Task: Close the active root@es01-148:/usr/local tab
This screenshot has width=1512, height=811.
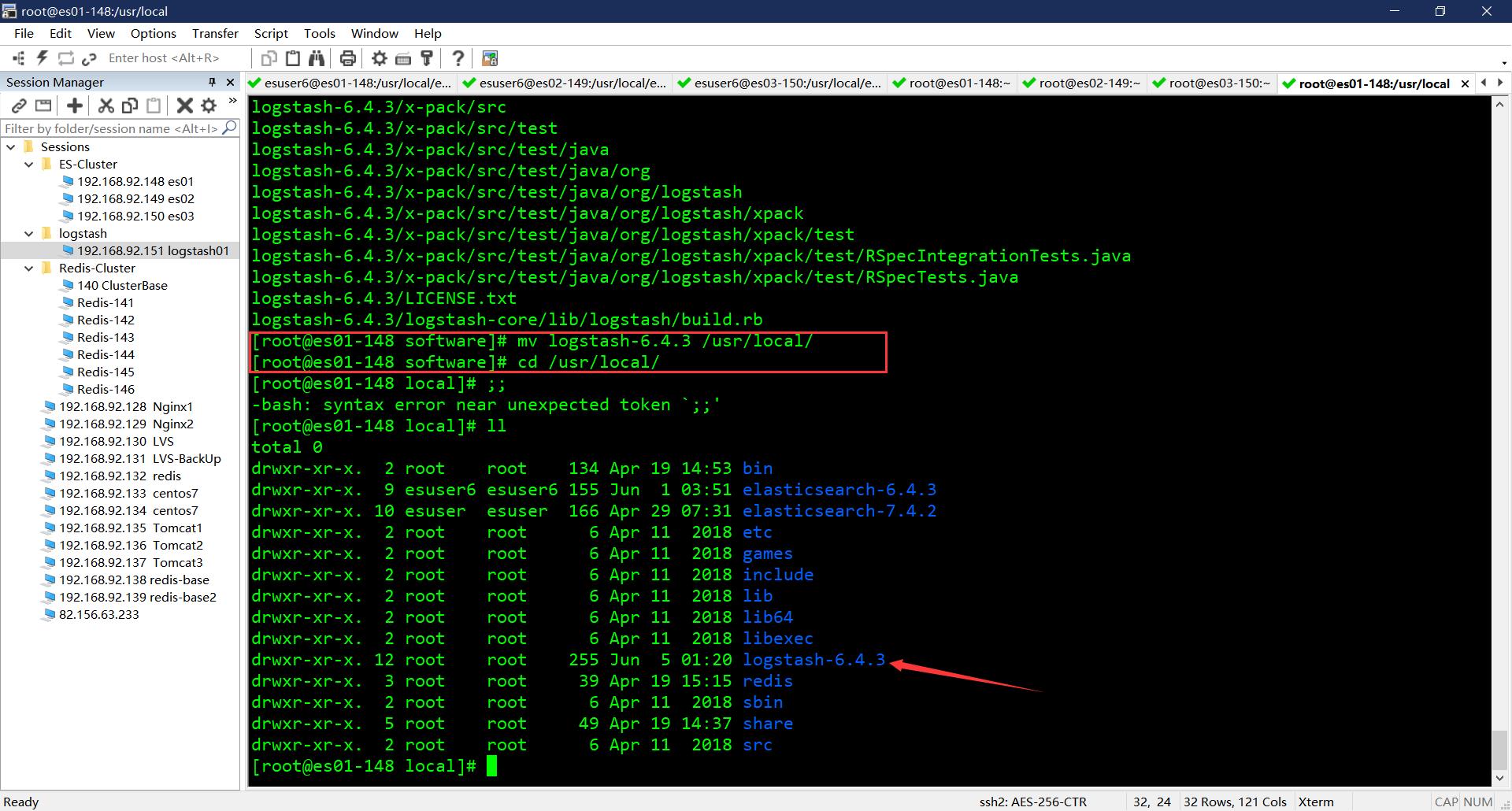Action: (x=1465, y=83)
